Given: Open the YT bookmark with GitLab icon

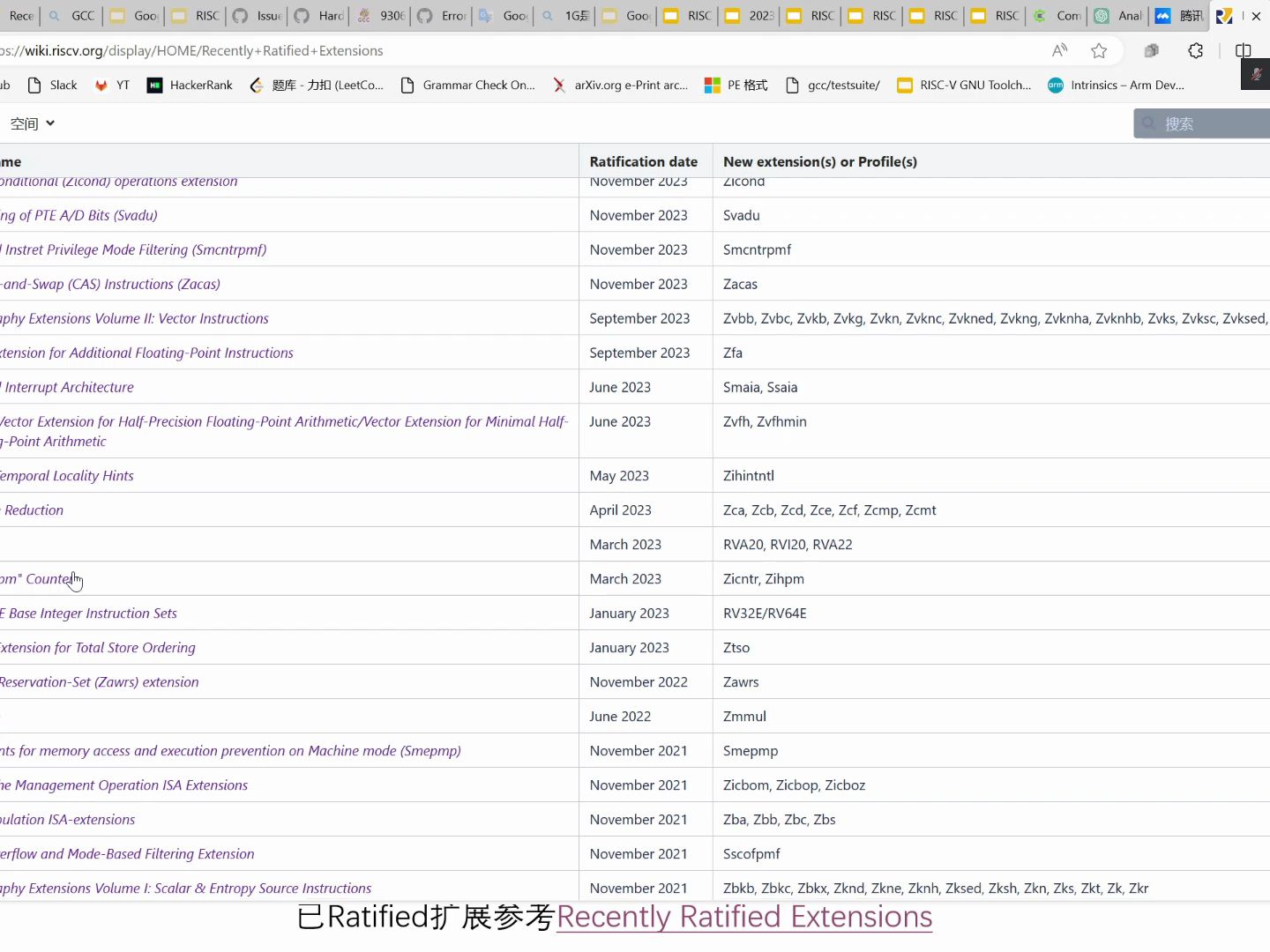Looking at the screenshot, I should (x=112, y=85).
